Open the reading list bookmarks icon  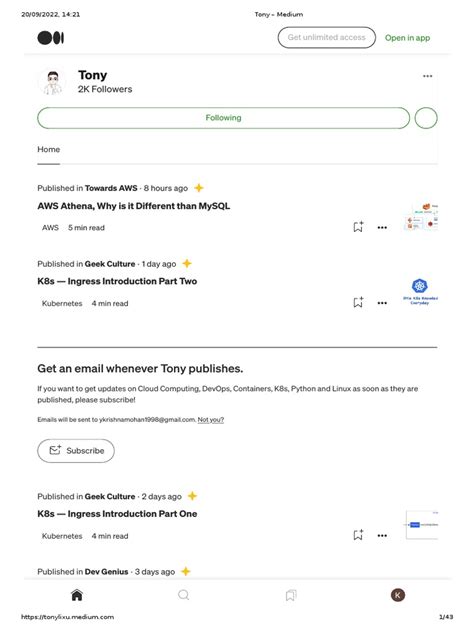(x=291, y=595)
